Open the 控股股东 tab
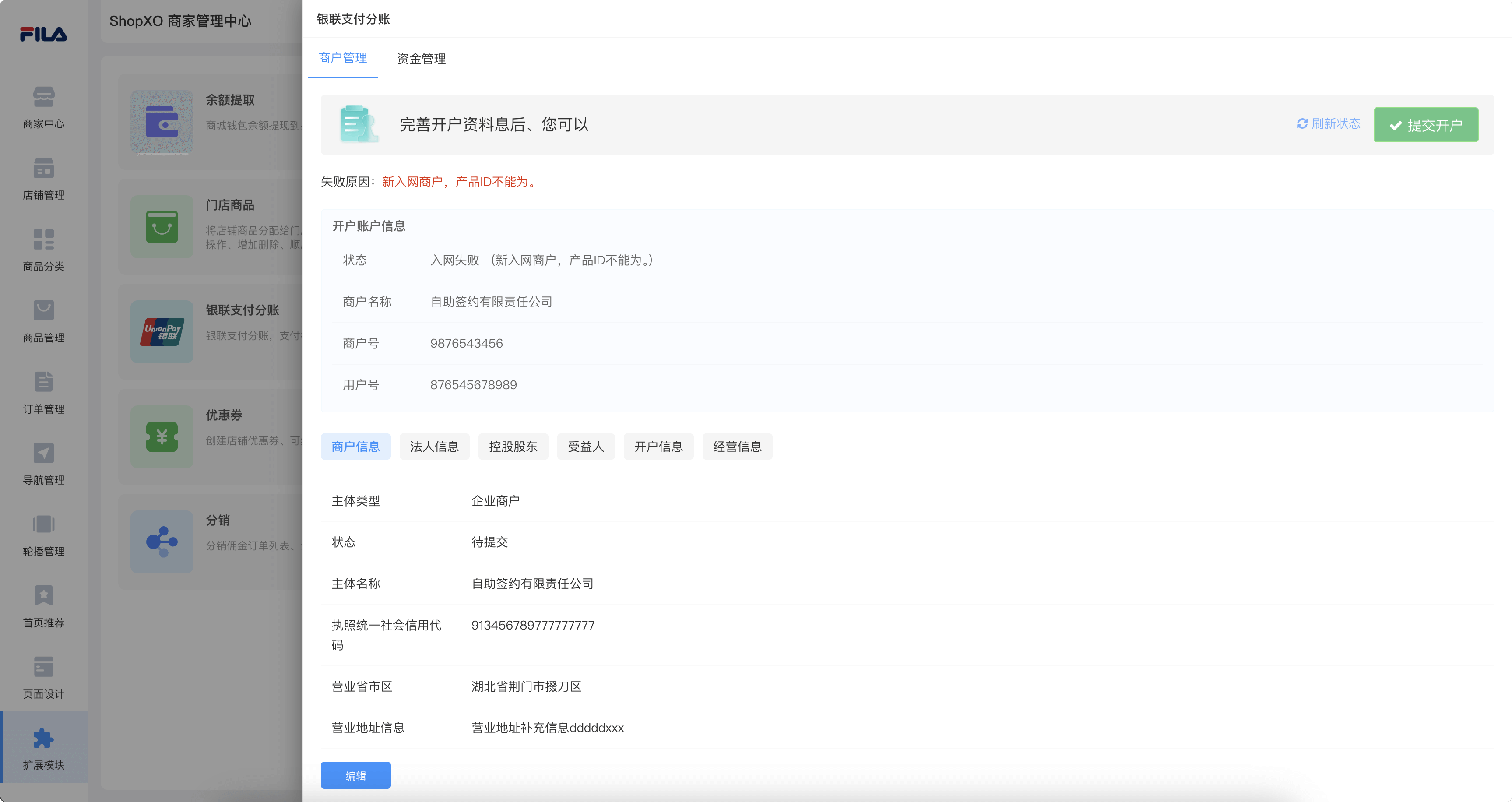This screenshot has width=1512, height=802. click(513, 447)
